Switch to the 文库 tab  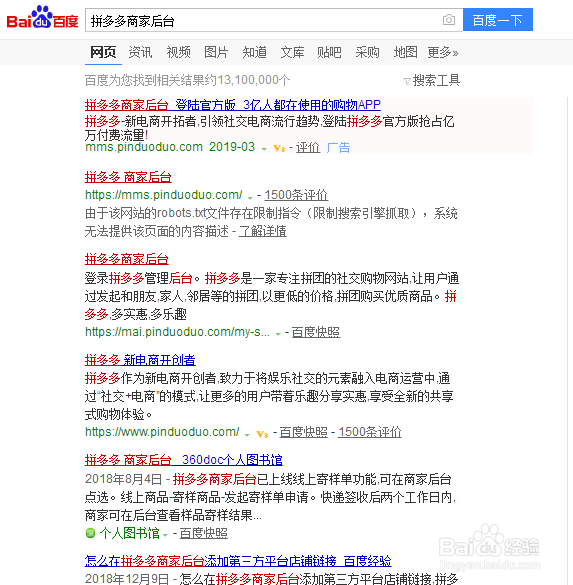(x=292, y=52)
